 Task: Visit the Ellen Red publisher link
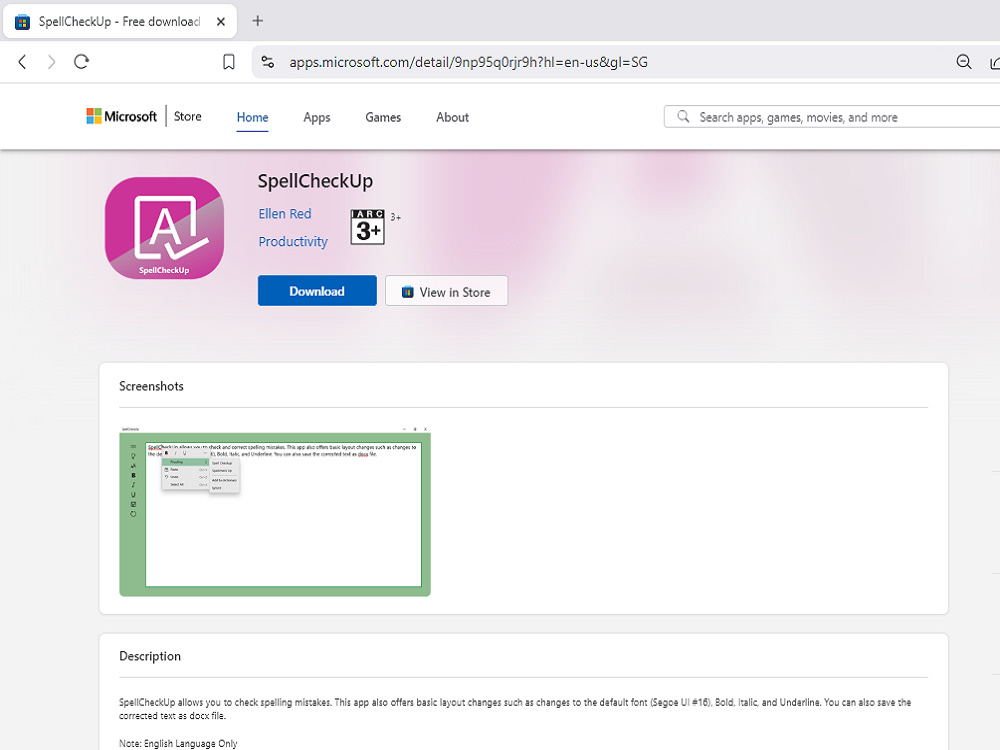pyautogui.click(x=285, y=213)
